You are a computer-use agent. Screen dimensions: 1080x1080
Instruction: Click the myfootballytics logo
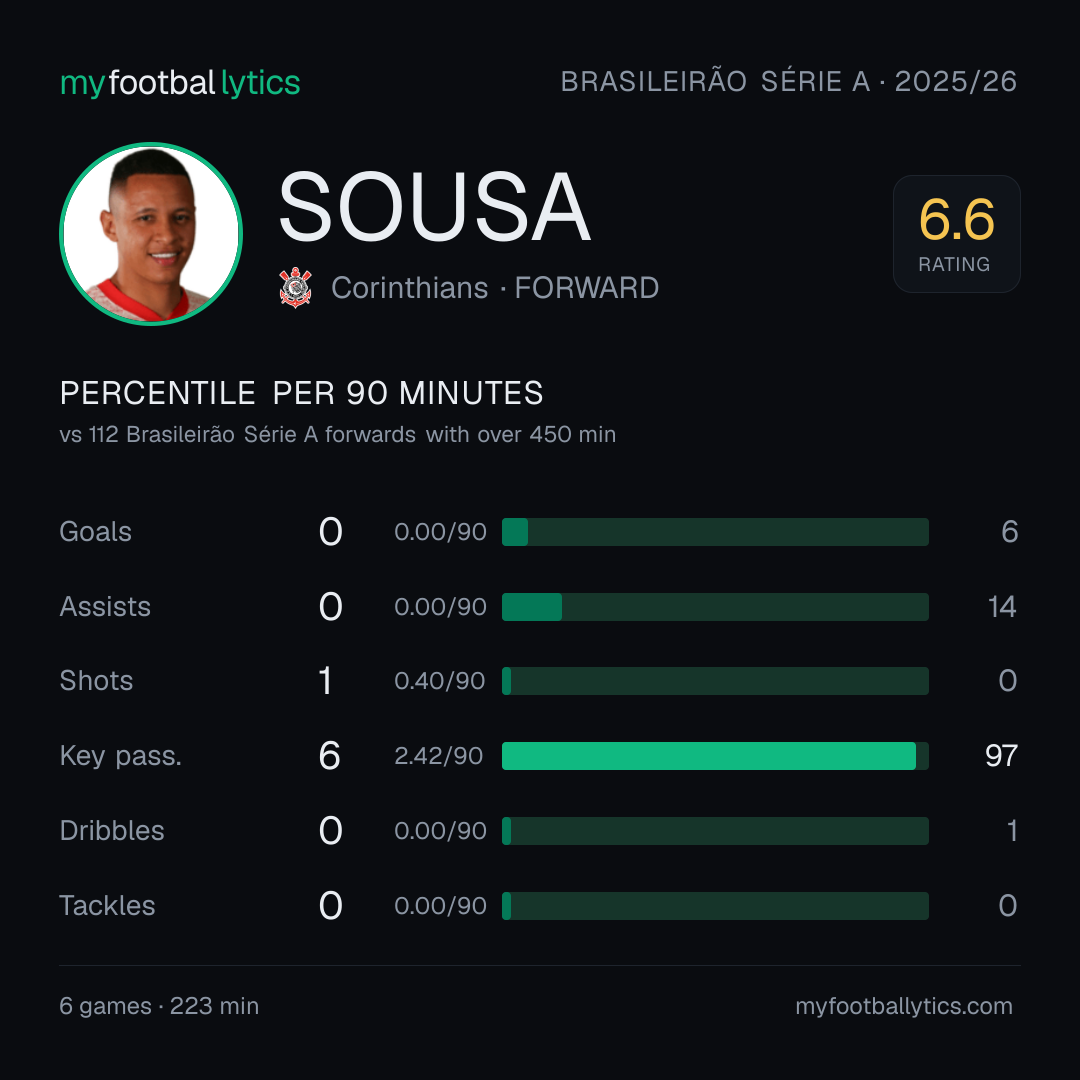[x=180, y=83]
